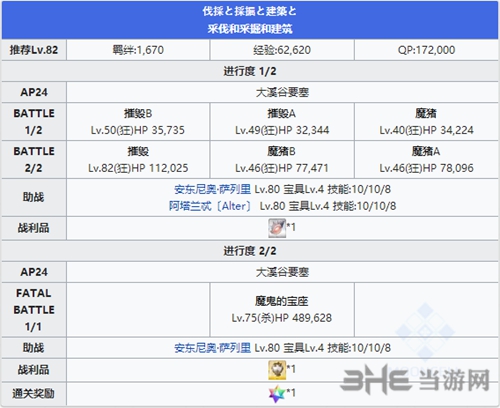The image size is (500, 408).
Task: Click the 战利品 label under 进行度 2/2
Action: pos(34,370)
